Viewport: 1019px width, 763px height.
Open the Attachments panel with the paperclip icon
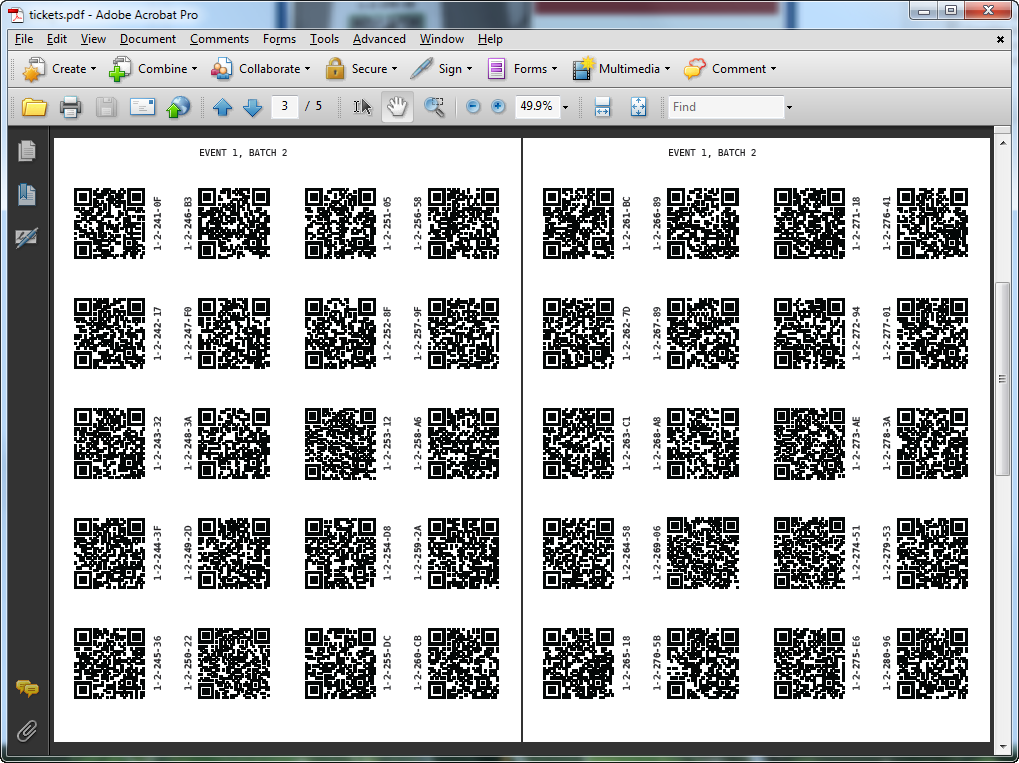click(27, 730)
